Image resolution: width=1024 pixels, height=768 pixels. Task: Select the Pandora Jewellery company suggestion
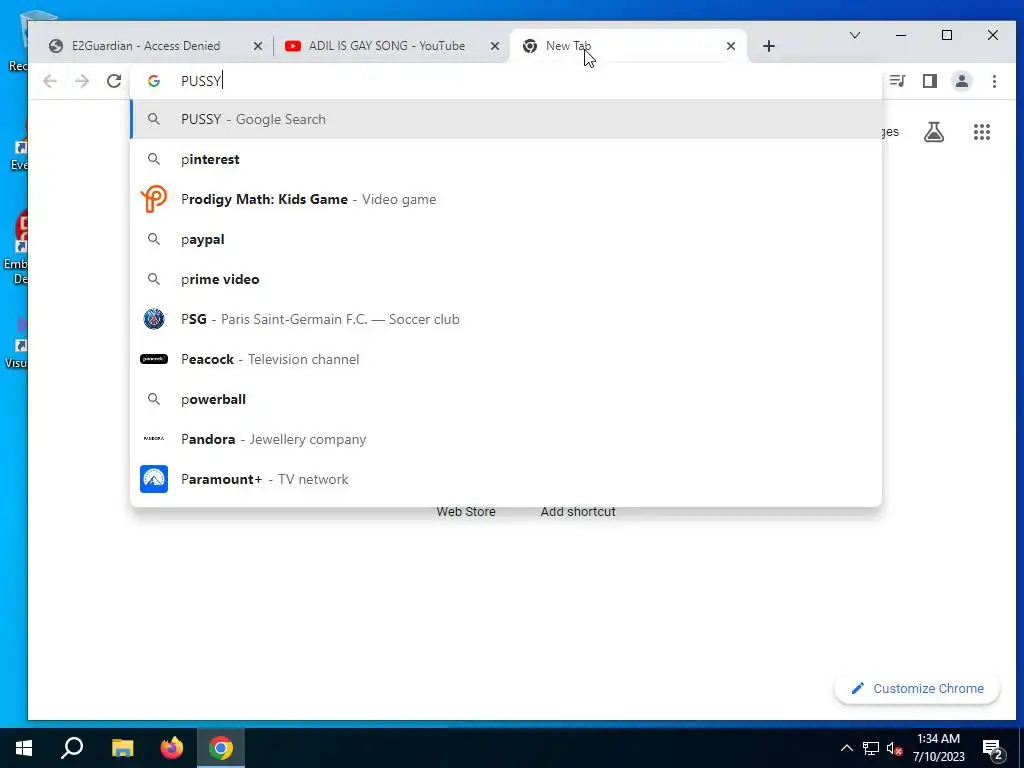coord(506,439)
